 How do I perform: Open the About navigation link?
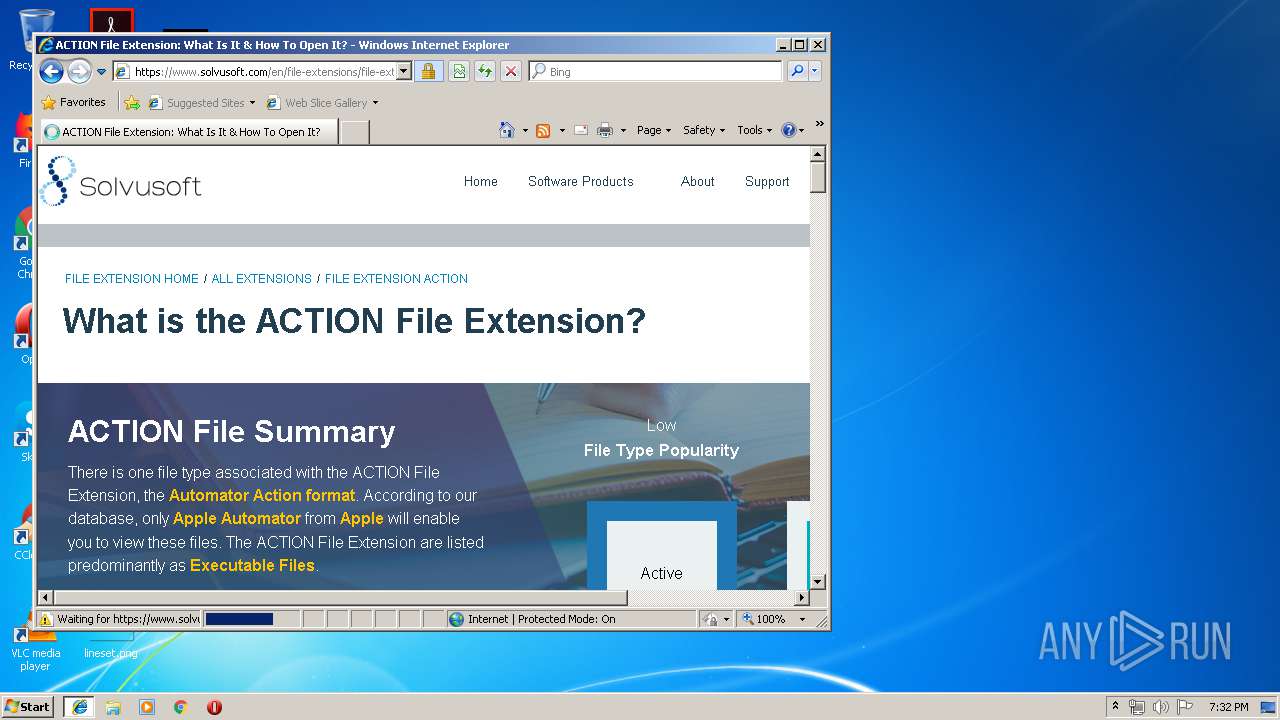pyautogui.click(x=697, y=181)
